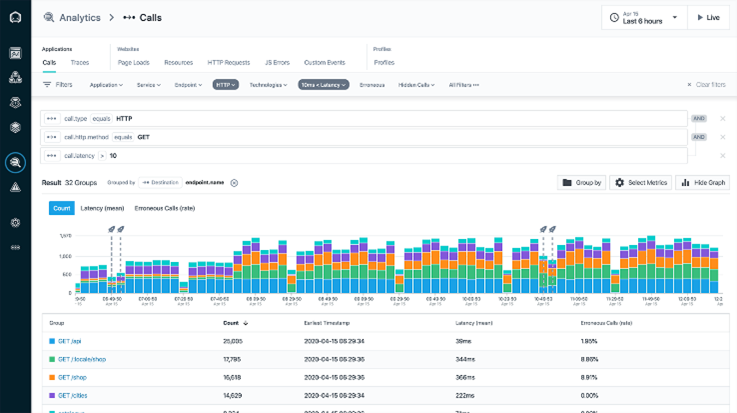Switch to the Profiles tab
This screenshot has width=737, height=413.
(384, 62)
